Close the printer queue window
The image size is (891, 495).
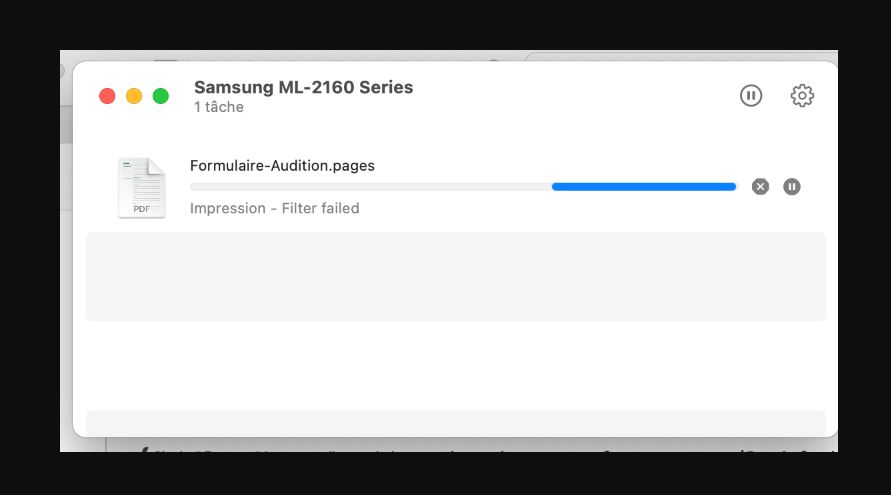[x=107, y=96]
